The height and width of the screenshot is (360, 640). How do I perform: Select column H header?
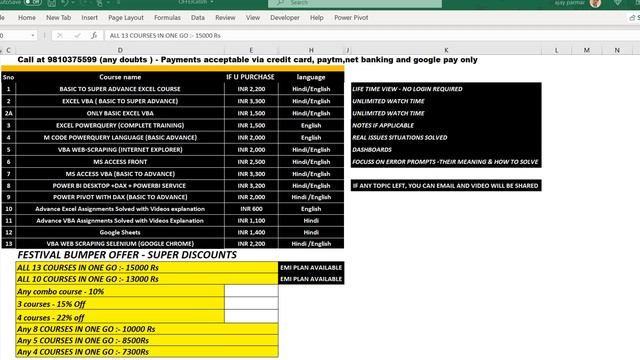tap(311, 50)
